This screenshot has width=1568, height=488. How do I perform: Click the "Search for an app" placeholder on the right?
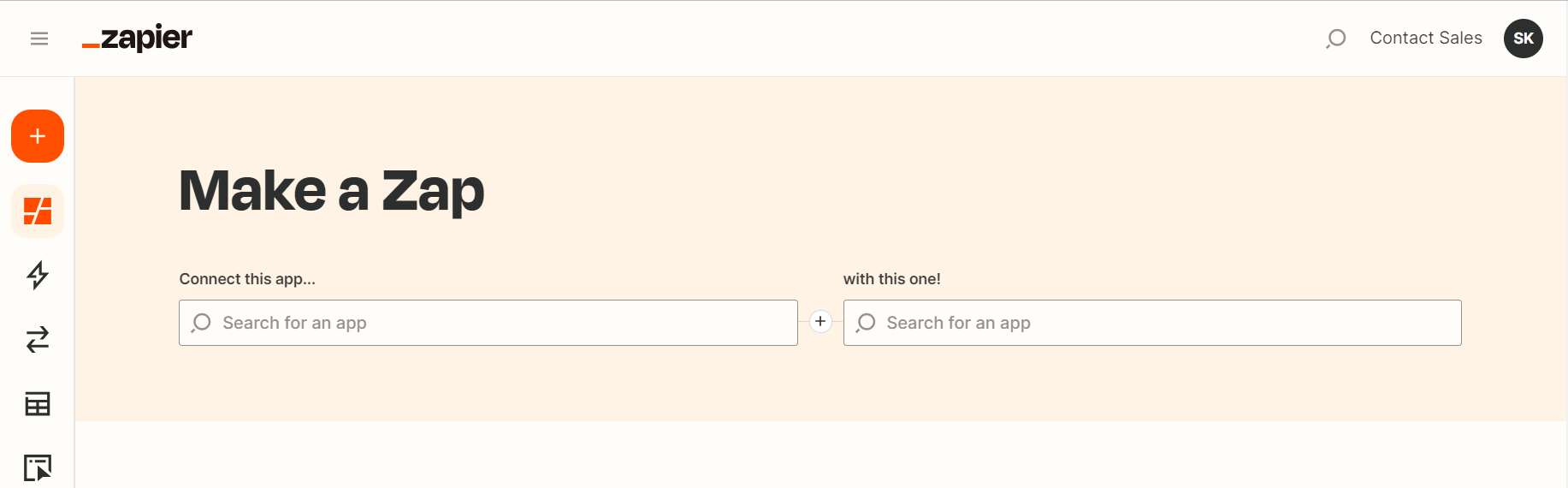click(x=958, y=323)
